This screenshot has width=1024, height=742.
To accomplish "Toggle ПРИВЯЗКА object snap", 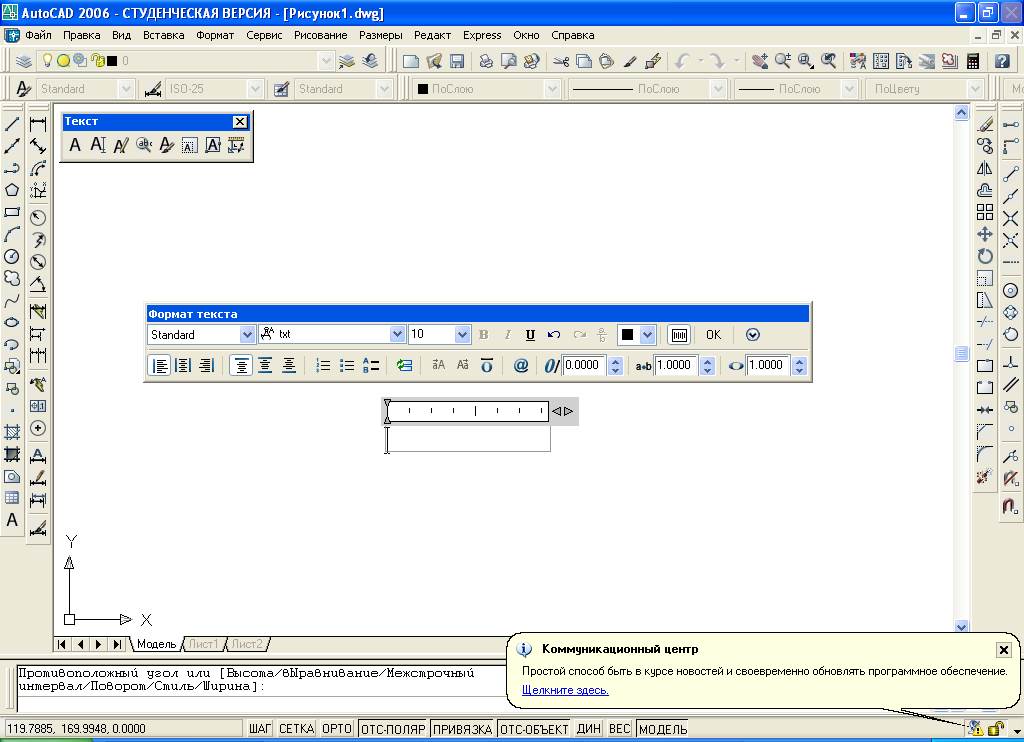I will pyautogui.click(x=462, y=729).
